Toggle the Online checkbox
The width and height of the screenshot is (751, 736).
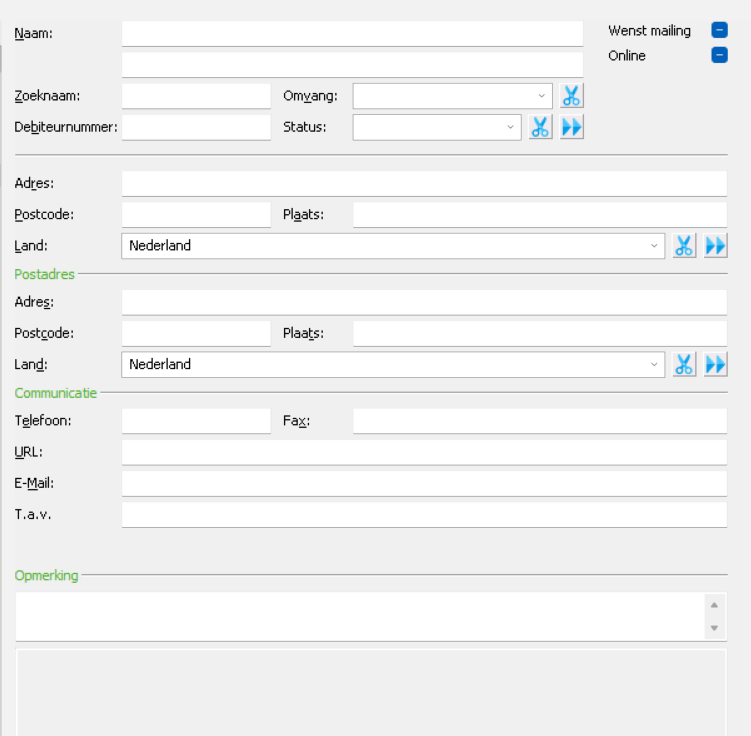pyautogui.click(x=719, y=55)
